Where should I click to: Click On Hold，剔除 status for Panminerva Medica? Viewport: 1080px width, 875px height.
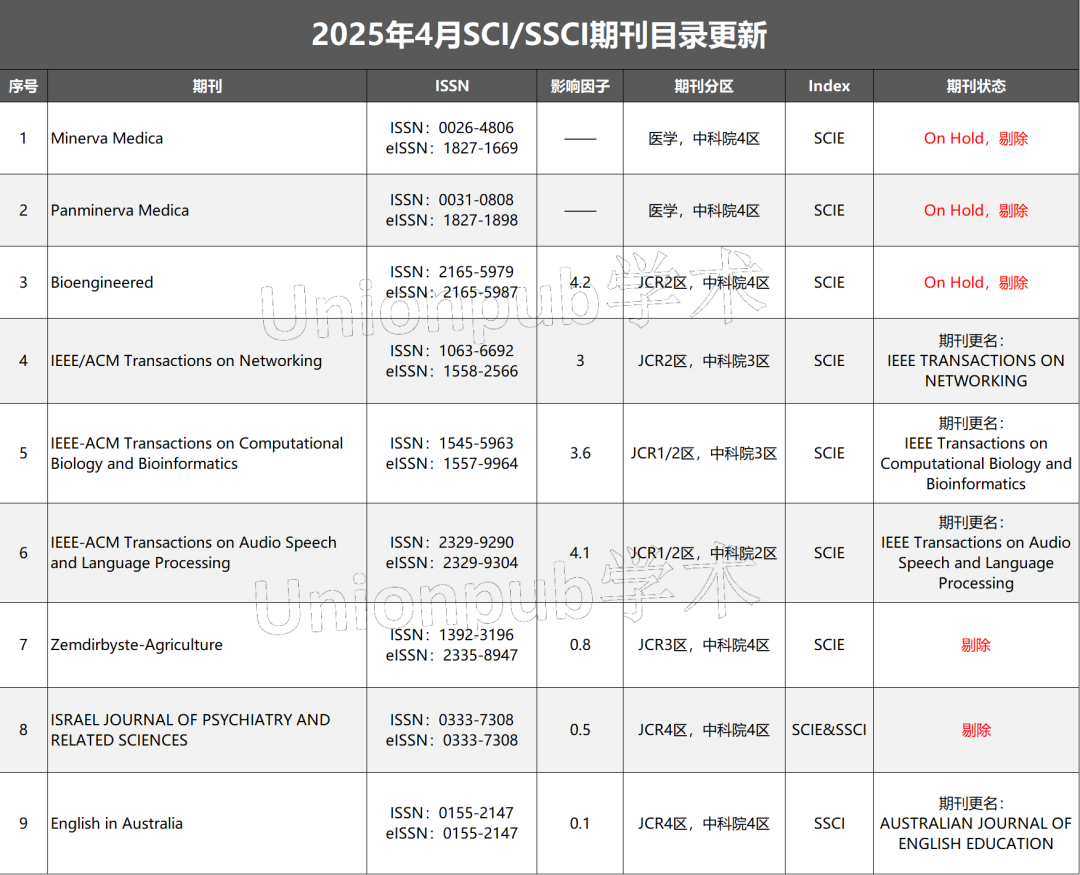976,210
